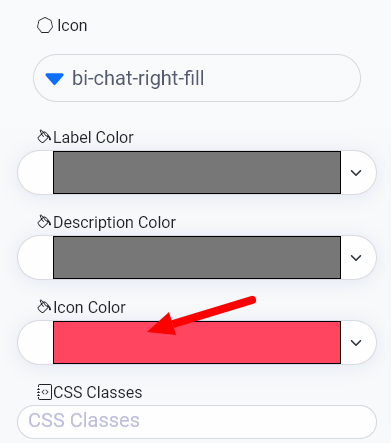Image resolution: width=391 pixels, height=443 pixels.
Task: Click the paint bucket icon beside Label Color
Action: (x=44, y=137)
